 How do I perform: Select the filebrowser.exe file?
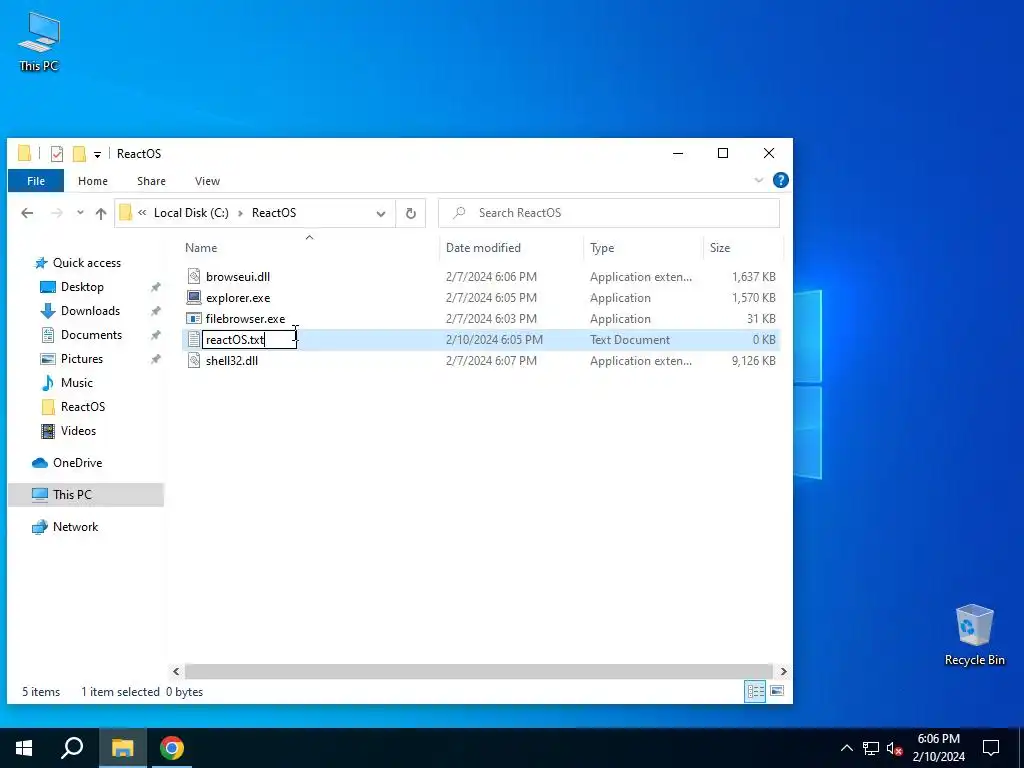coord(246,319)
